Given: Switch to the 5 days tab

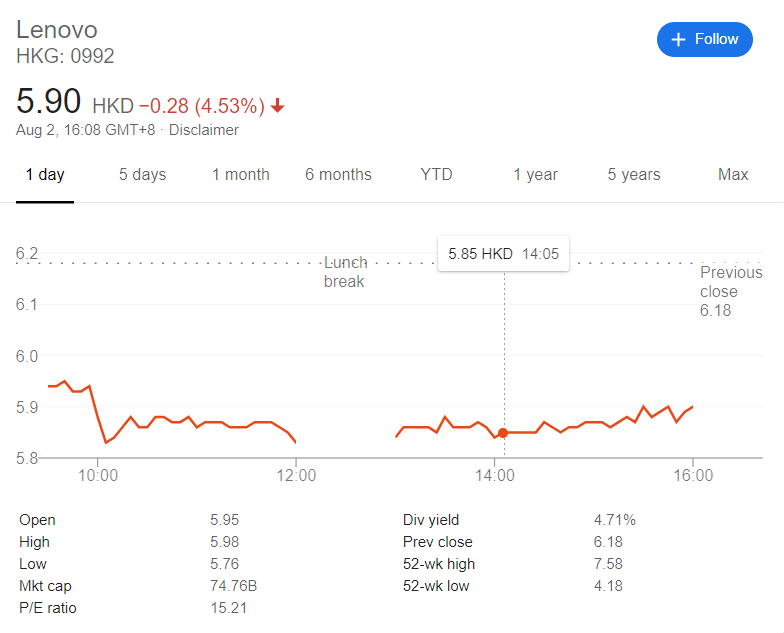Looking at the screenshot, I should pos(142,175).
